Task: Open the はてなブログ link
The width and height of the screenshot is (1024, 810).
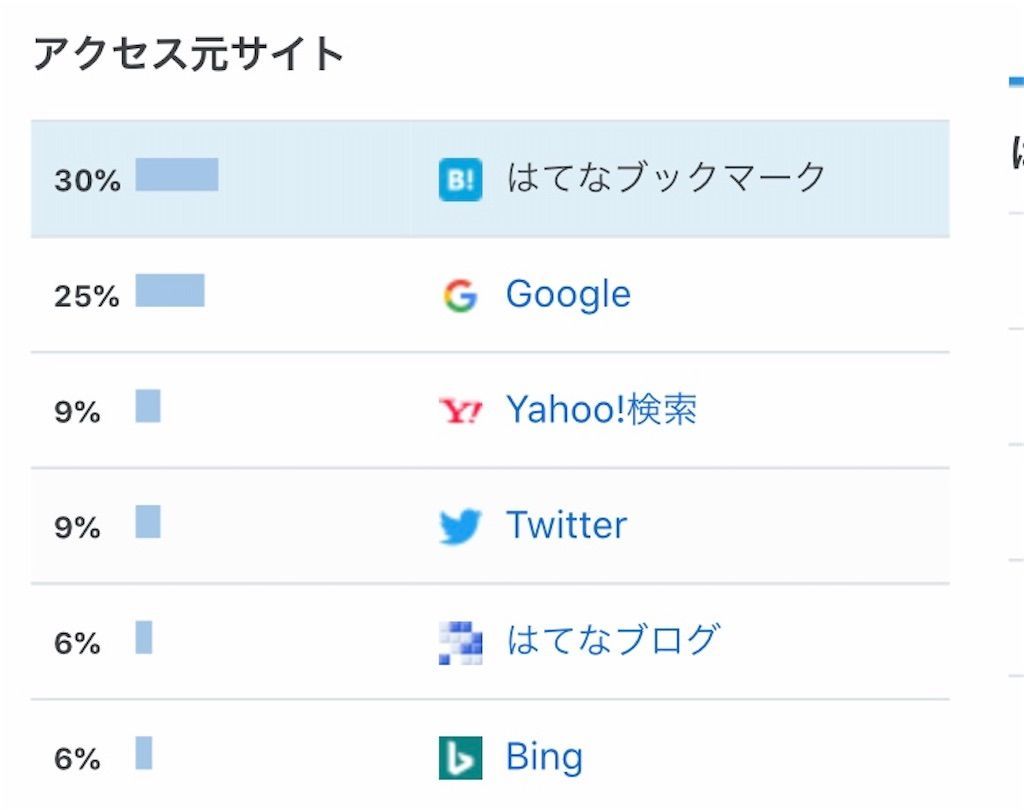Action: click(x=613, y=640)
